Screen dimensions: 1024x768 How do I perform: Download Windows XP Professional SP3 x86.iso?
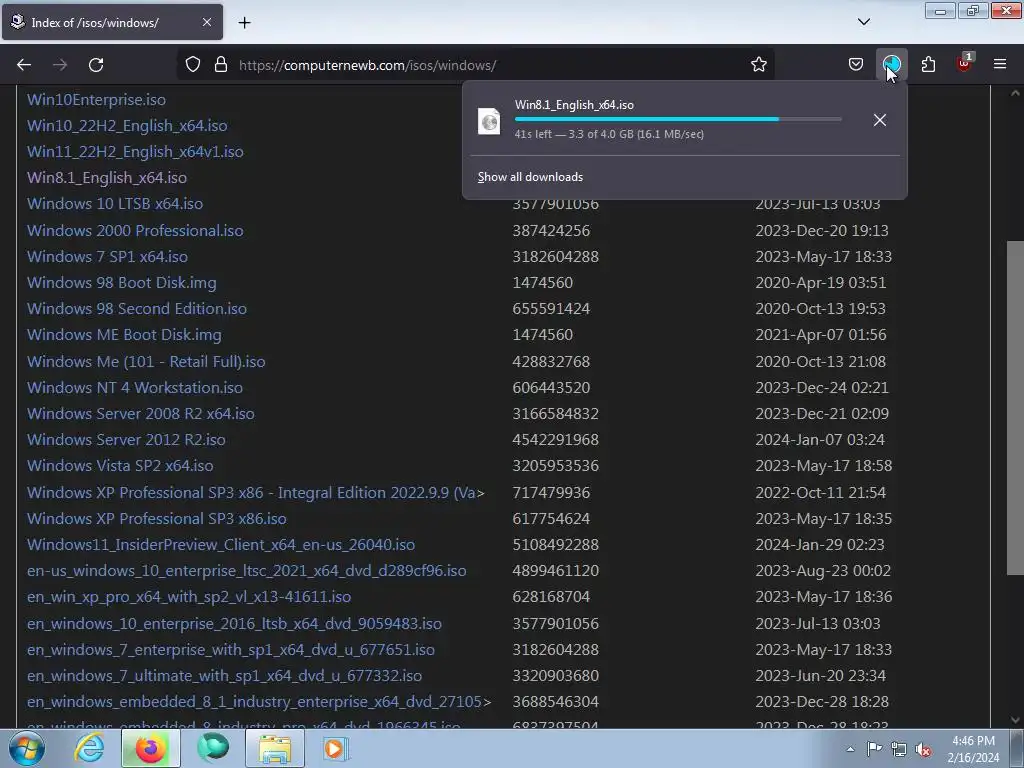[156, 519]
